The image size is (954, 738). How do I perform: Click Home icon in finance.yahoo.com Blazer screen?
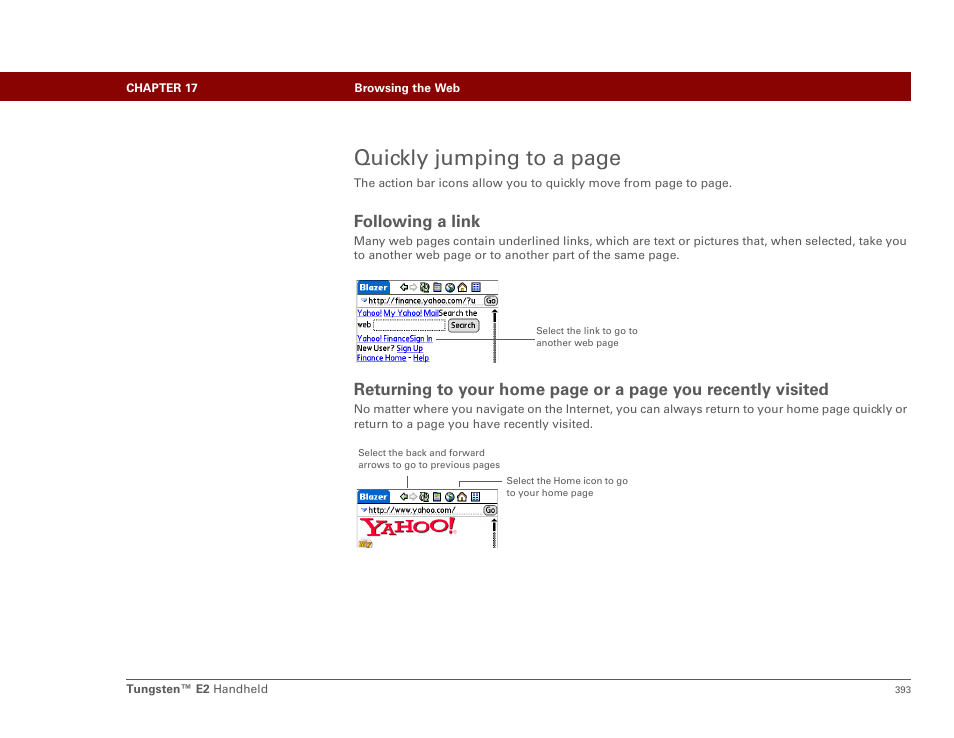tap(462, 287)
